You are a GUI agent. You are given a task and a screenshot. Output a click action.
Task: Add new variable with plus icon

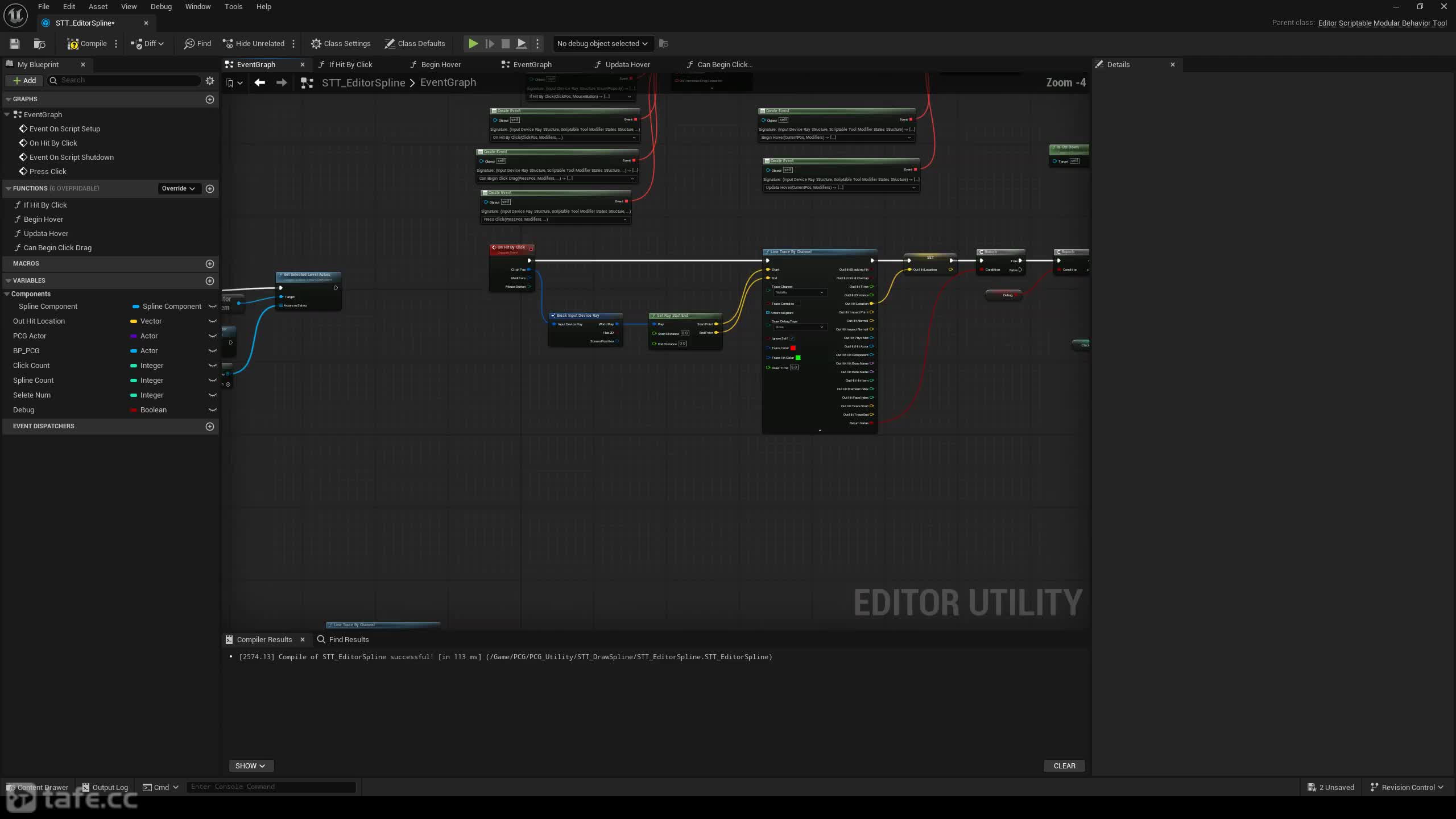(210, 281)
